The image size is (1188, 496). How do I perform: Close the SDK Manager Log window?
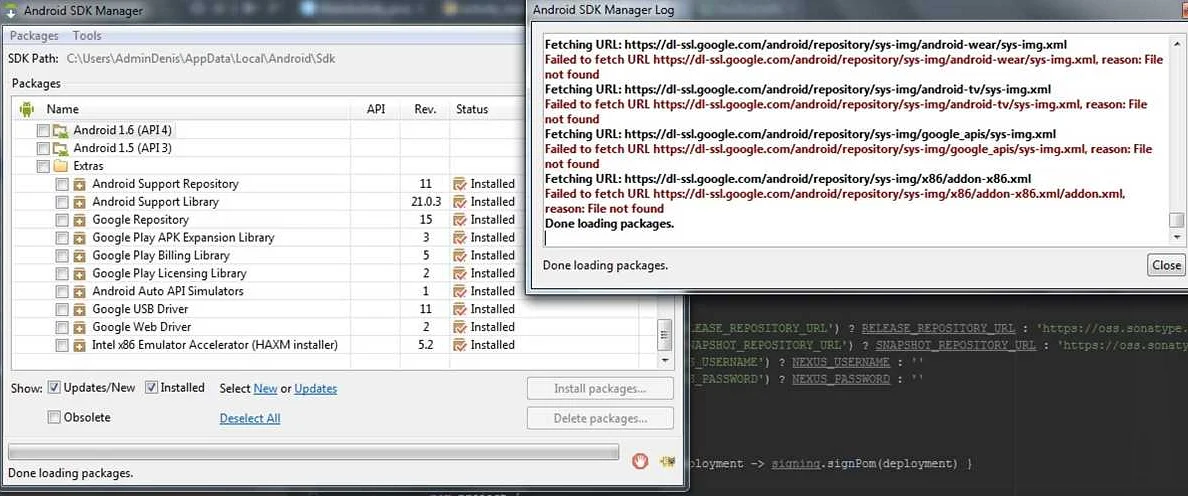(x=1166, y=265)
